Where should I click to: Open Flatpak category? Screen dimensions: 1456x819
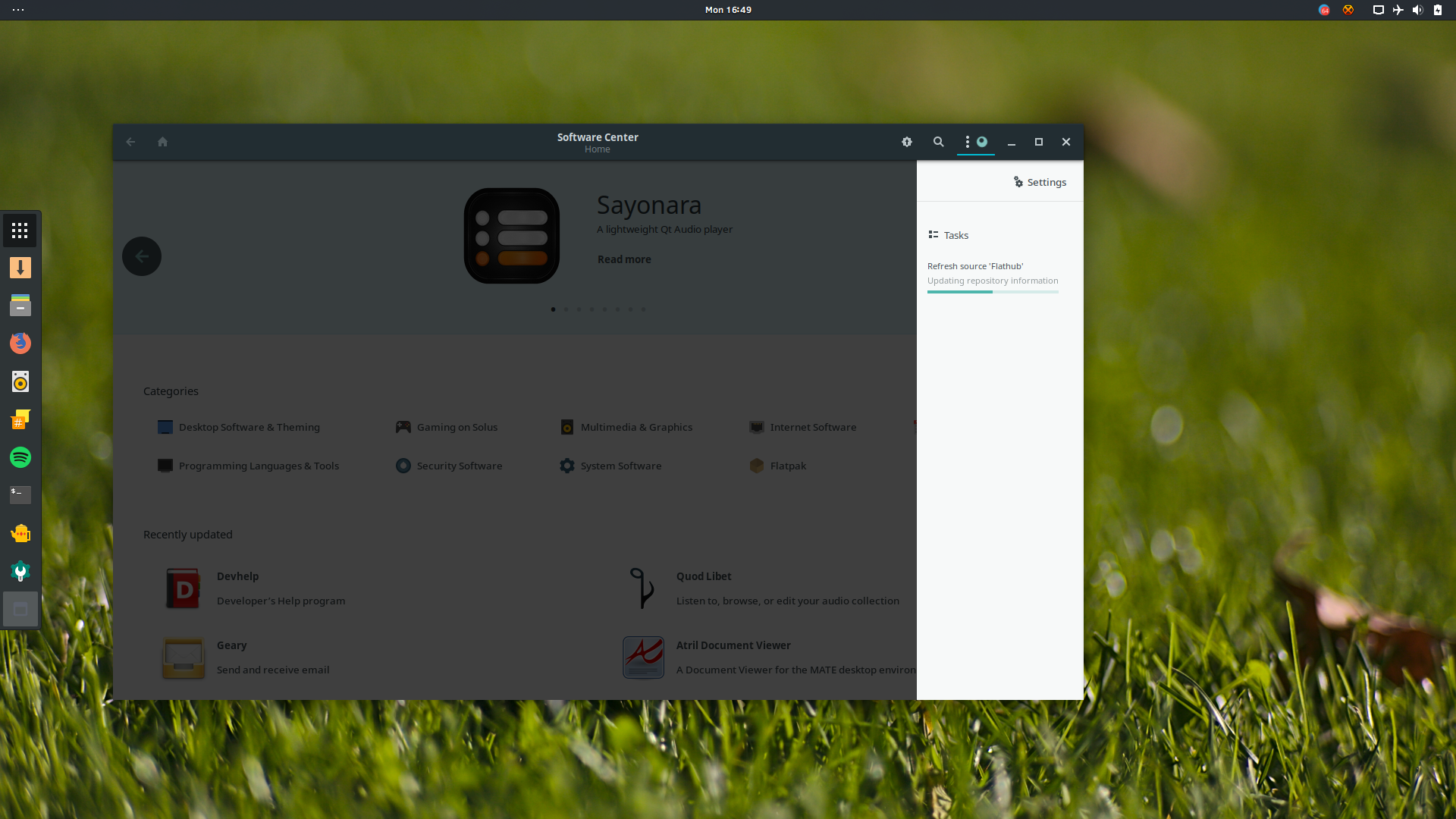click(778, 466)
